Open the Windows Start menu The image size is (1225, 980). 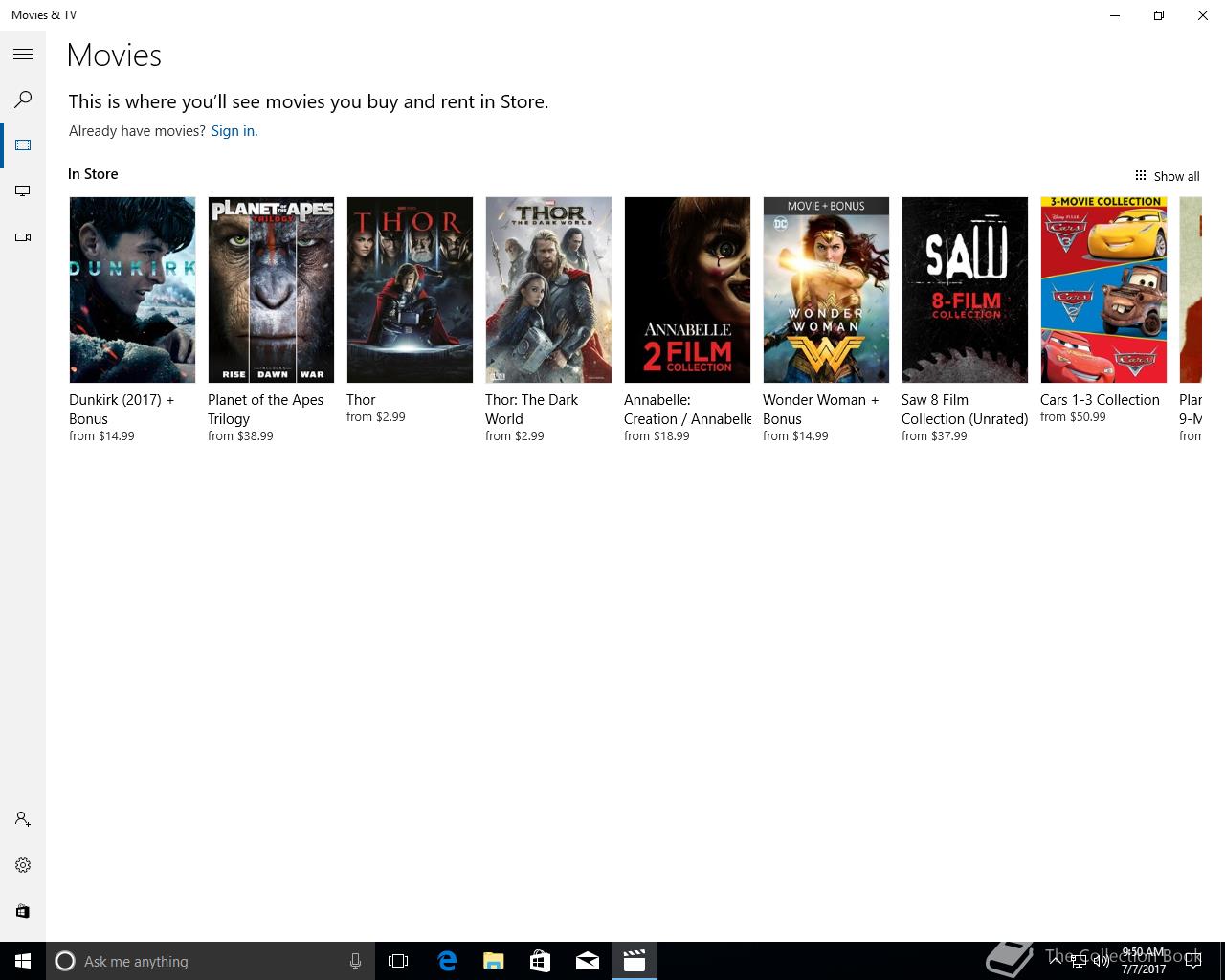tap(23, 961)
